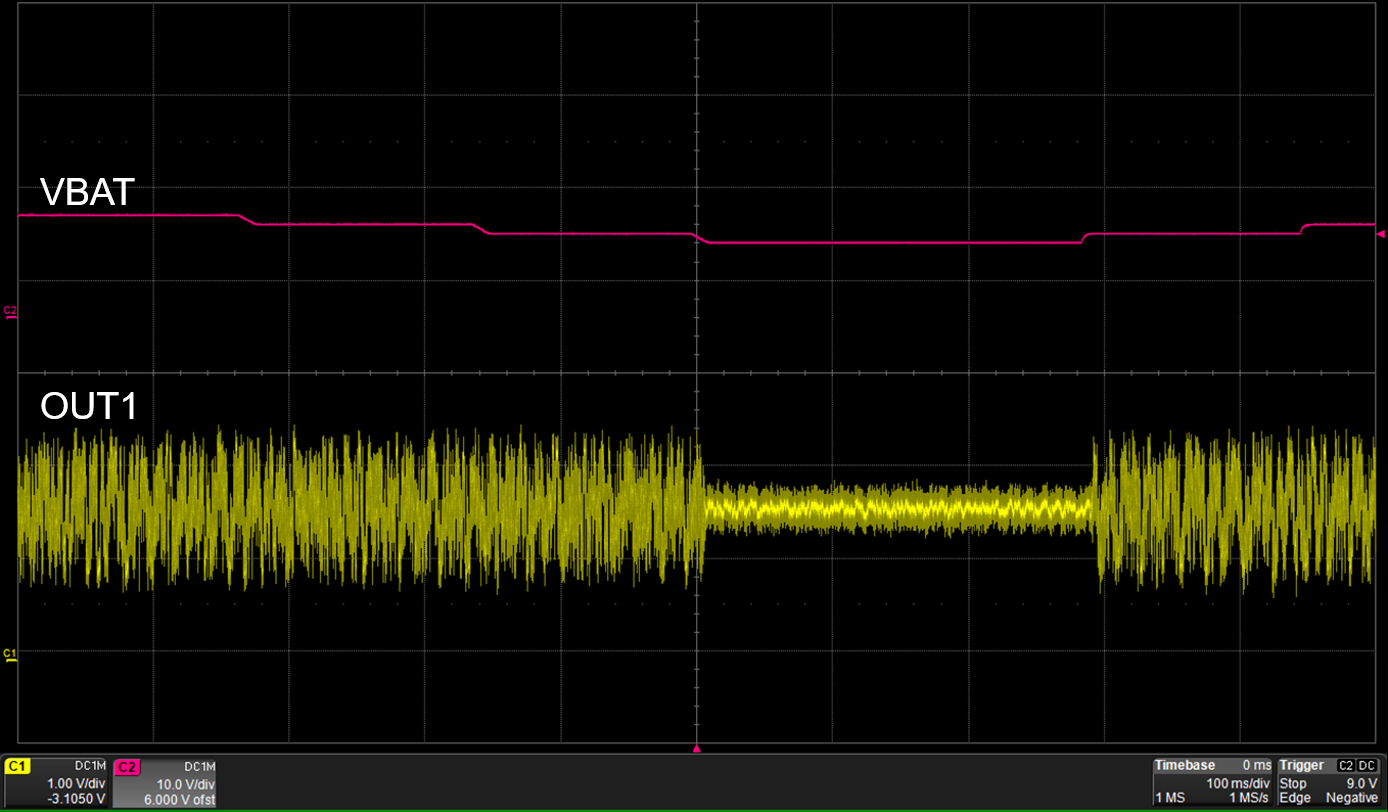The image size is (1388, 812).
Task: Select the C1 1.00 V/div scale value
Action: click(76, 783)
